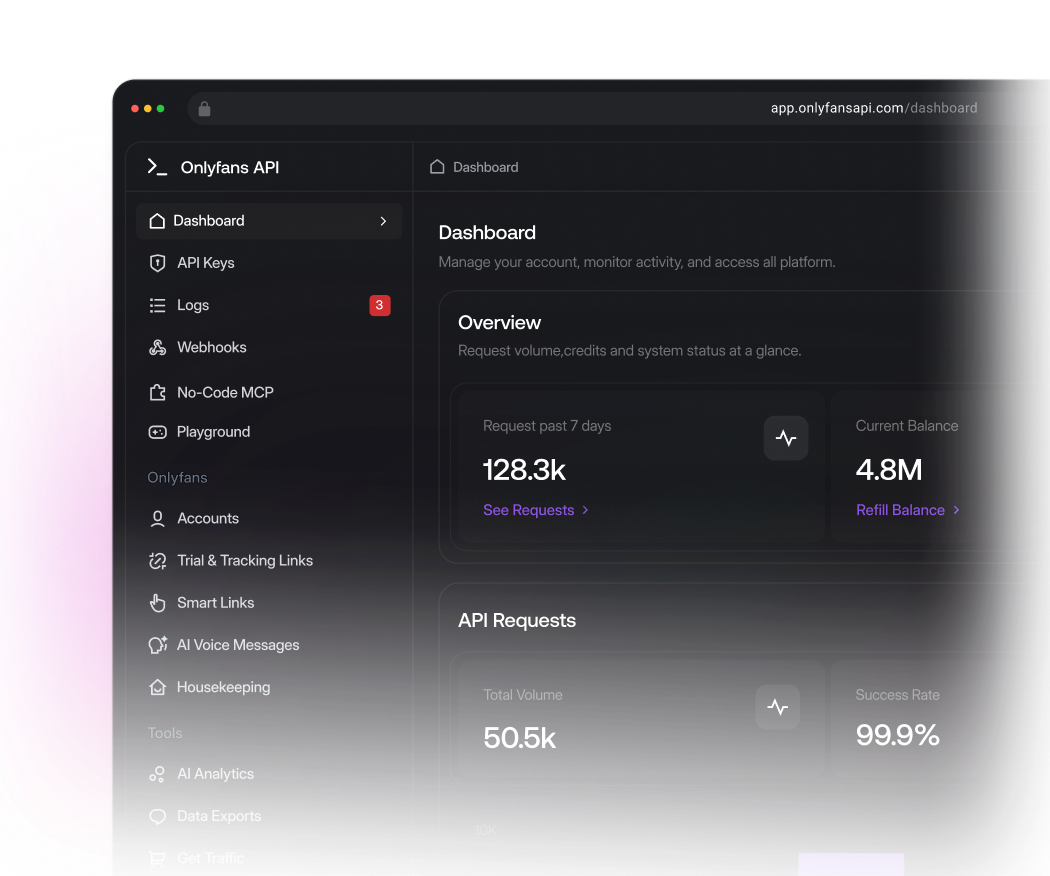This screenshot has width=1050, height=876.
Task: Click the Trial & Tracking Links icon
Action: pos(157,561)
